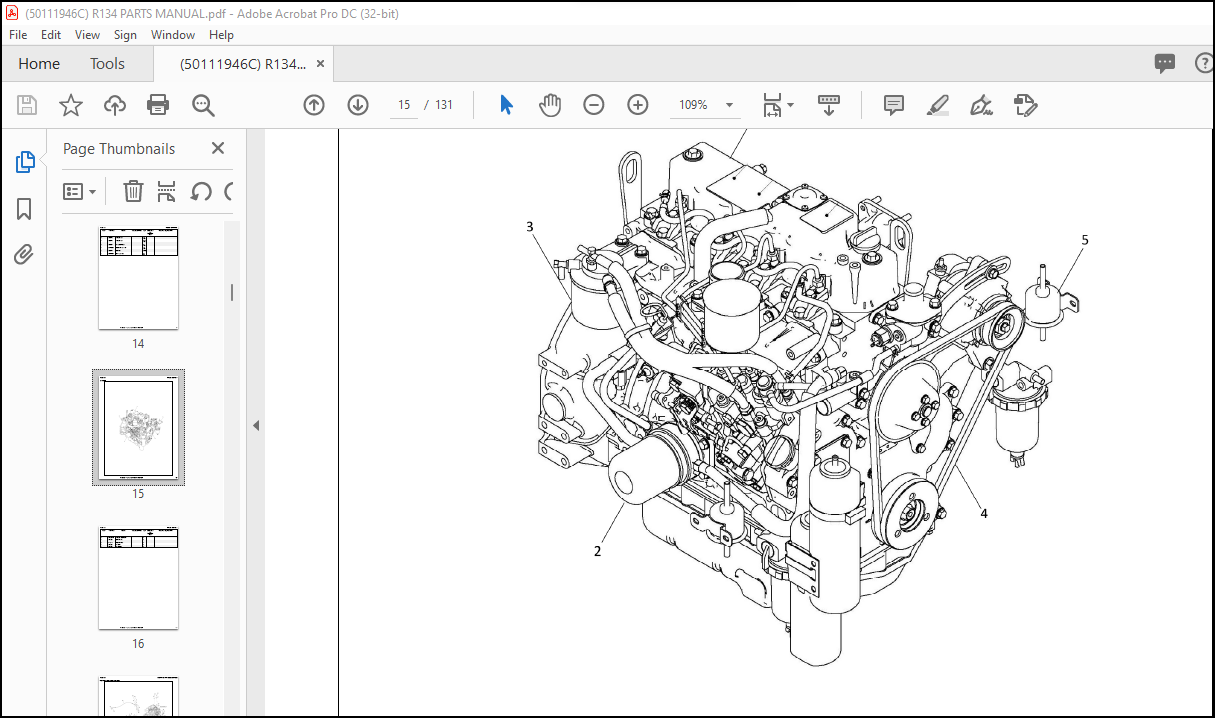Zoom out with the minus button
This screenshot has width=1215, height=718.
[594, 105]
